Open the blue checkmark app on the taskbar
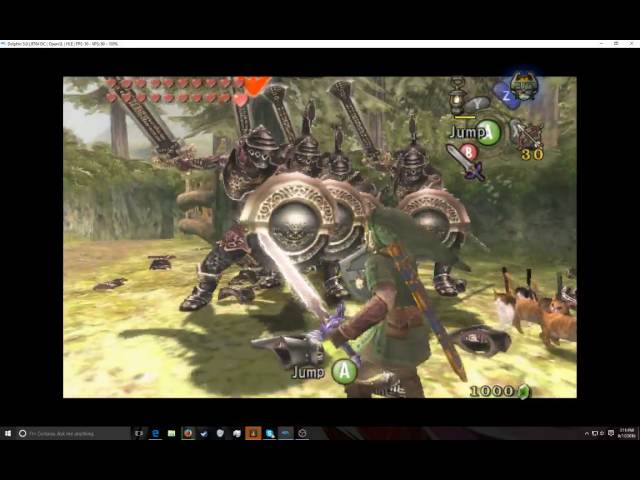 pos(204,433)
